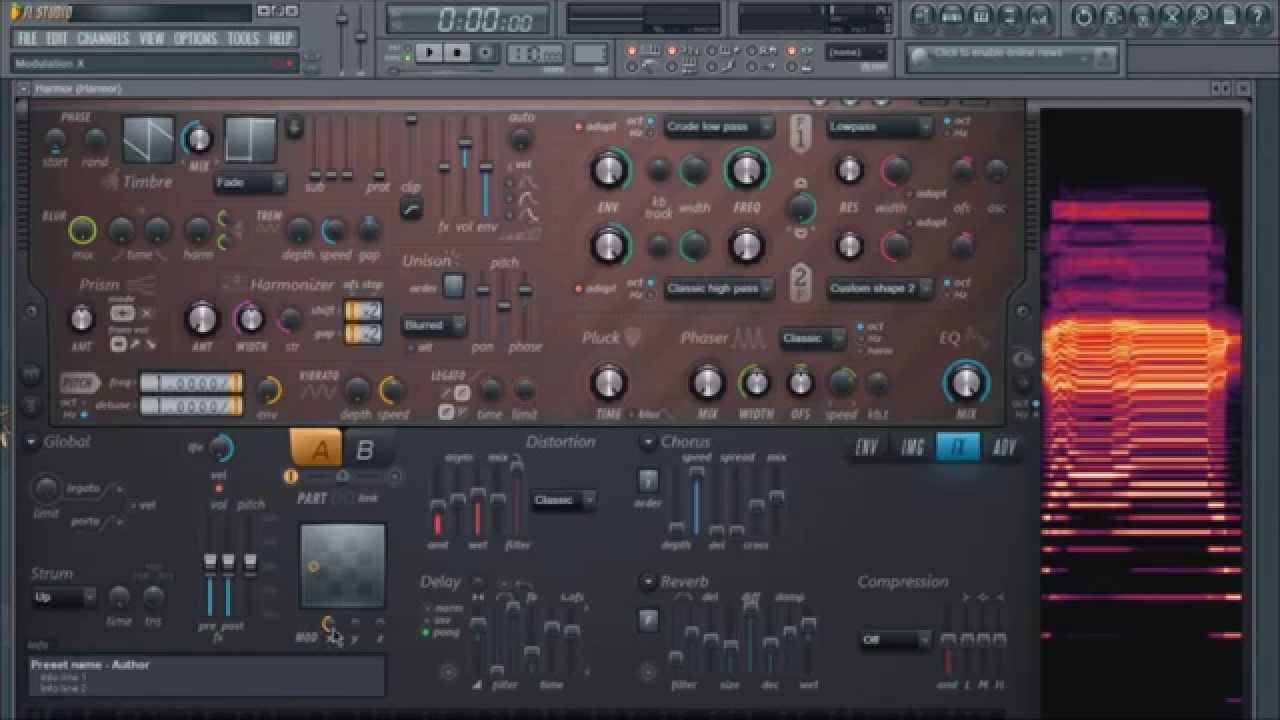Show the piano roll toolbar icon

pos(981,15)
